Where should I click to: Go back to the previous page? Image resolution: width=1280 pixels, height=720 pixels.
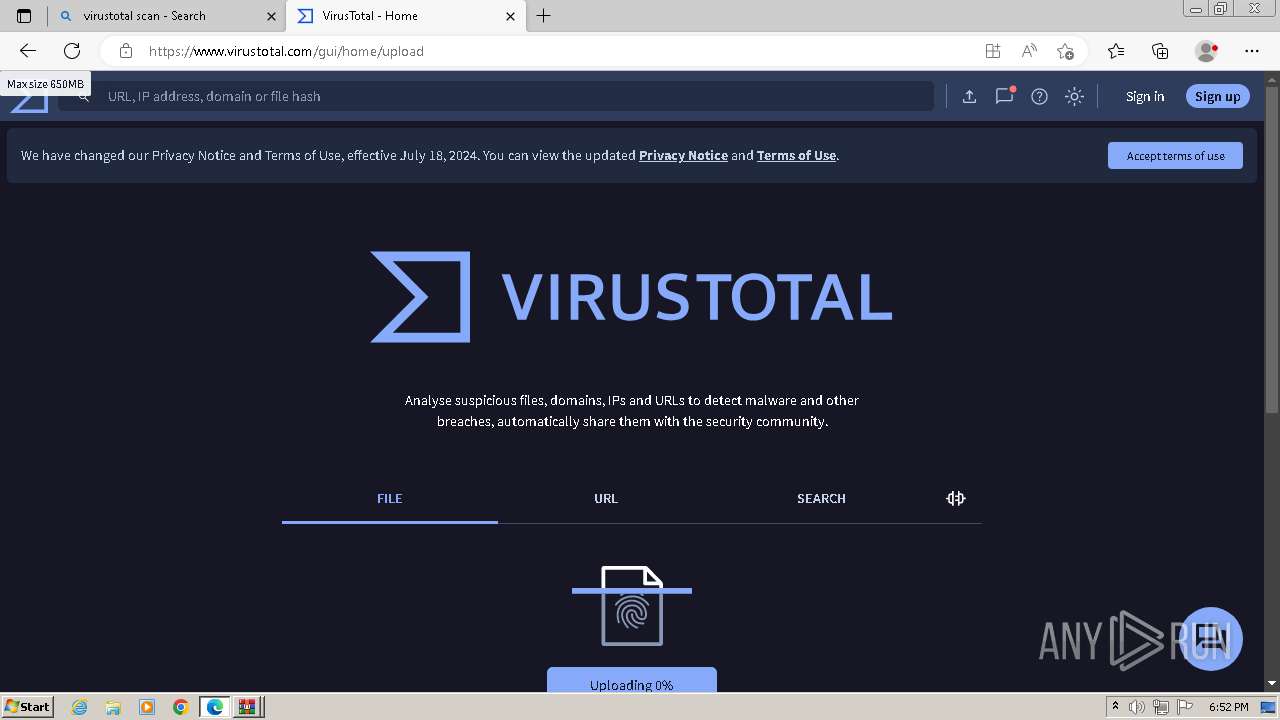pyautogui.click(x=28, y=51)
